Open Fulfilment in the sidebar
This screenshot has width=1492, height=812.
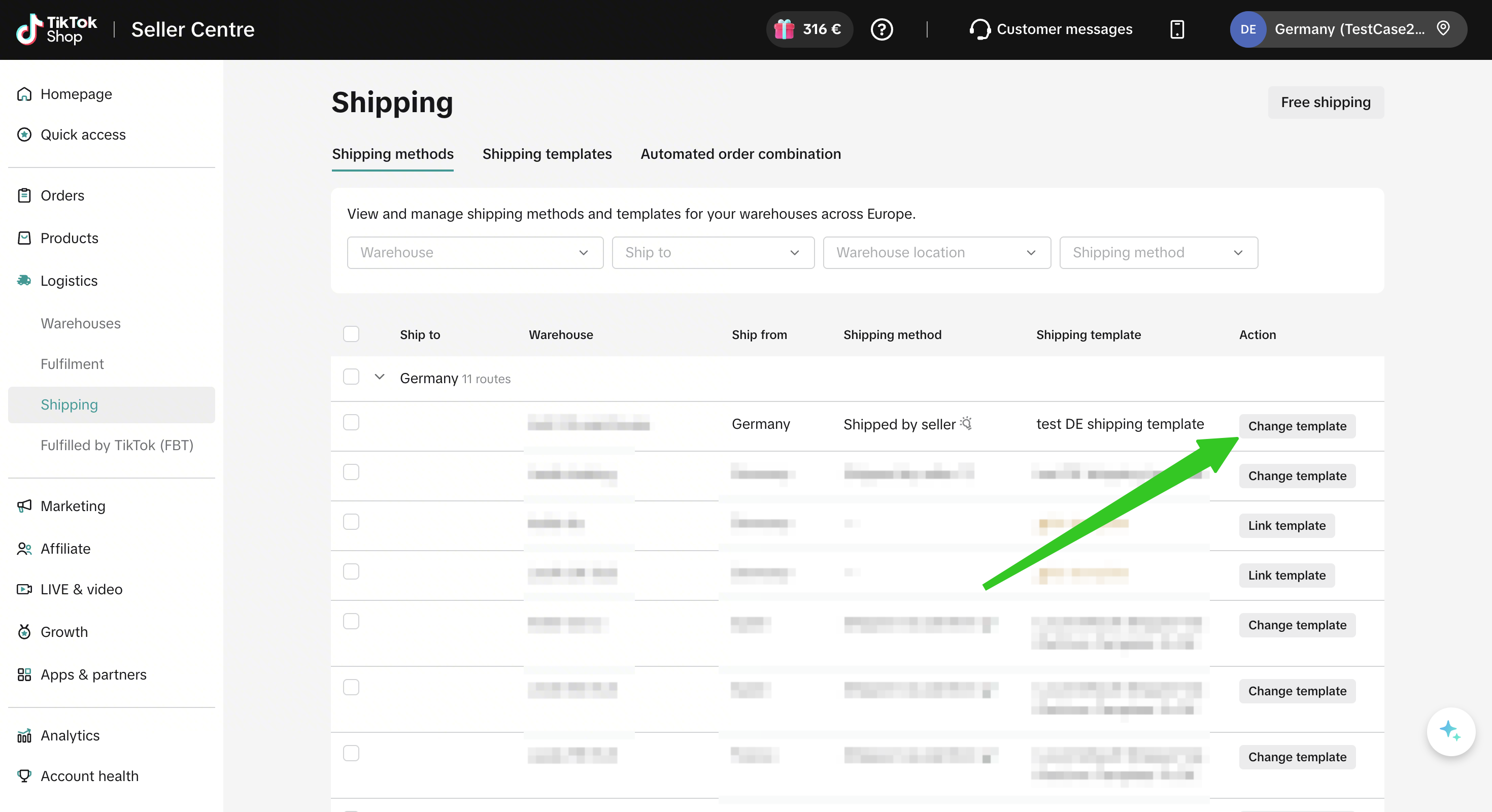pyautogui.click(x=73, y=364)
